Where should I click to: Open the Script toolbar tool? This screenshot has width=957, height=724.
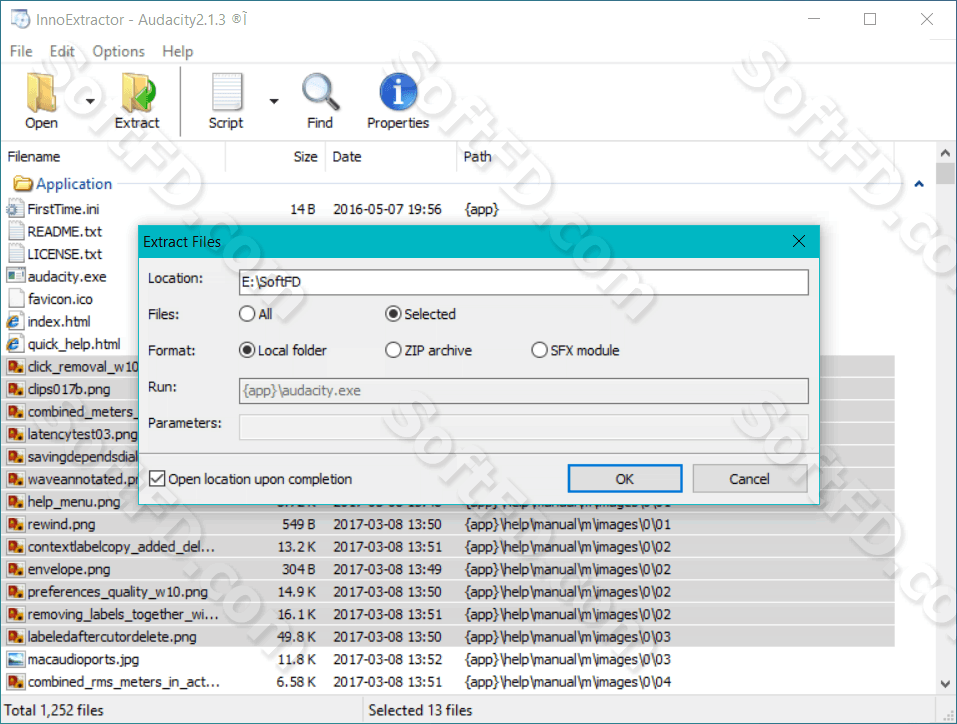coord(226,92)
